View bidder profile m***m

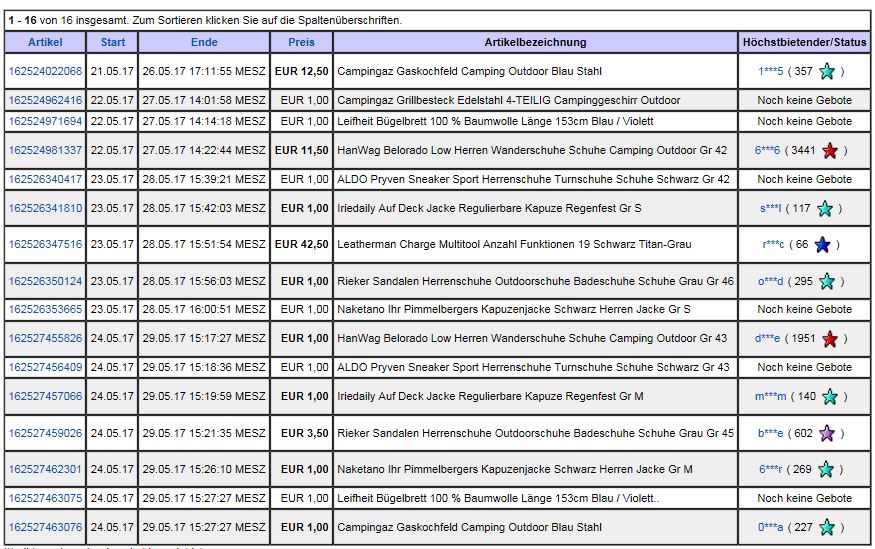tap(771, 396)
